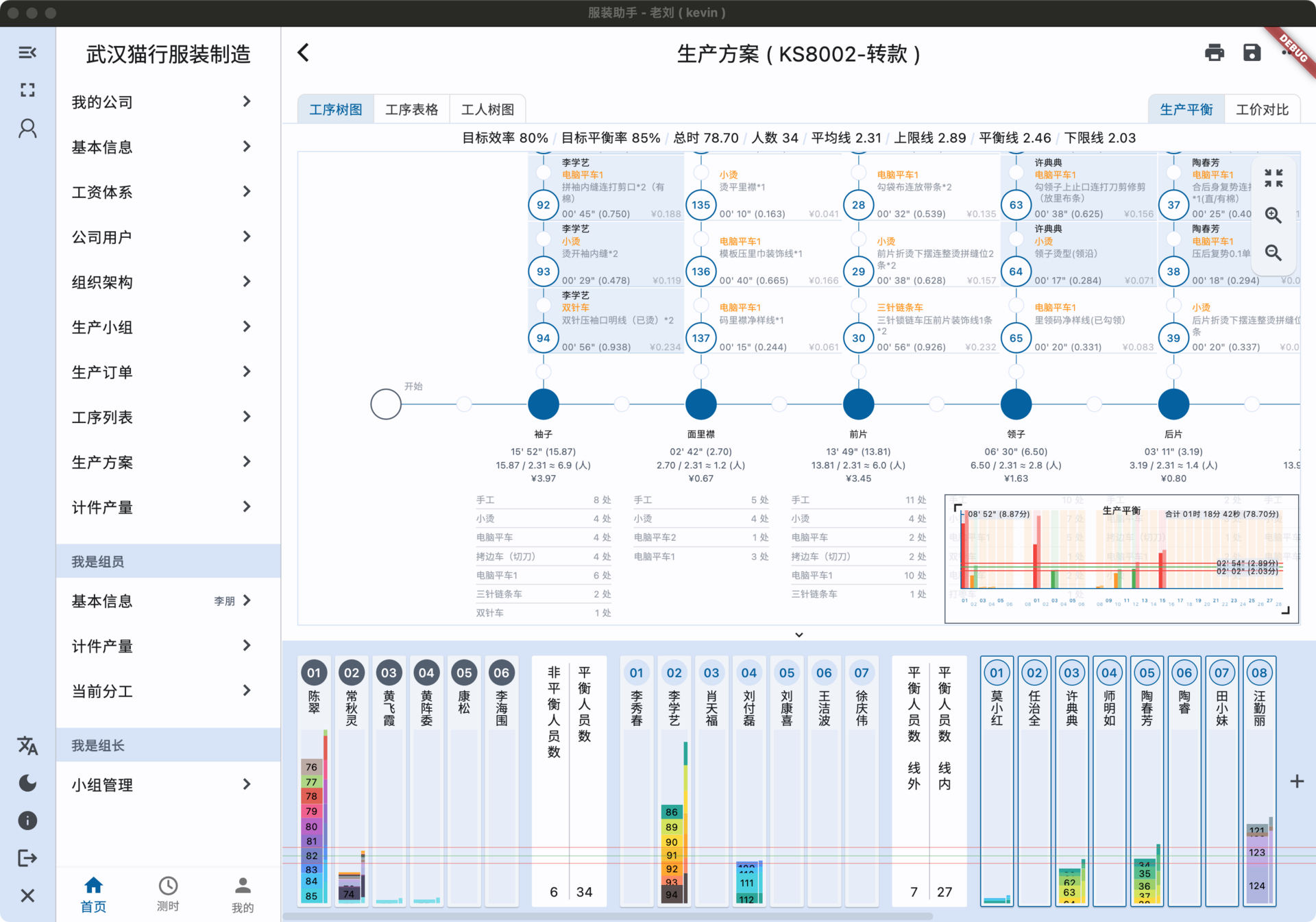
Task: Expand 工资体系 menu
Action: (x=168, y=192)
